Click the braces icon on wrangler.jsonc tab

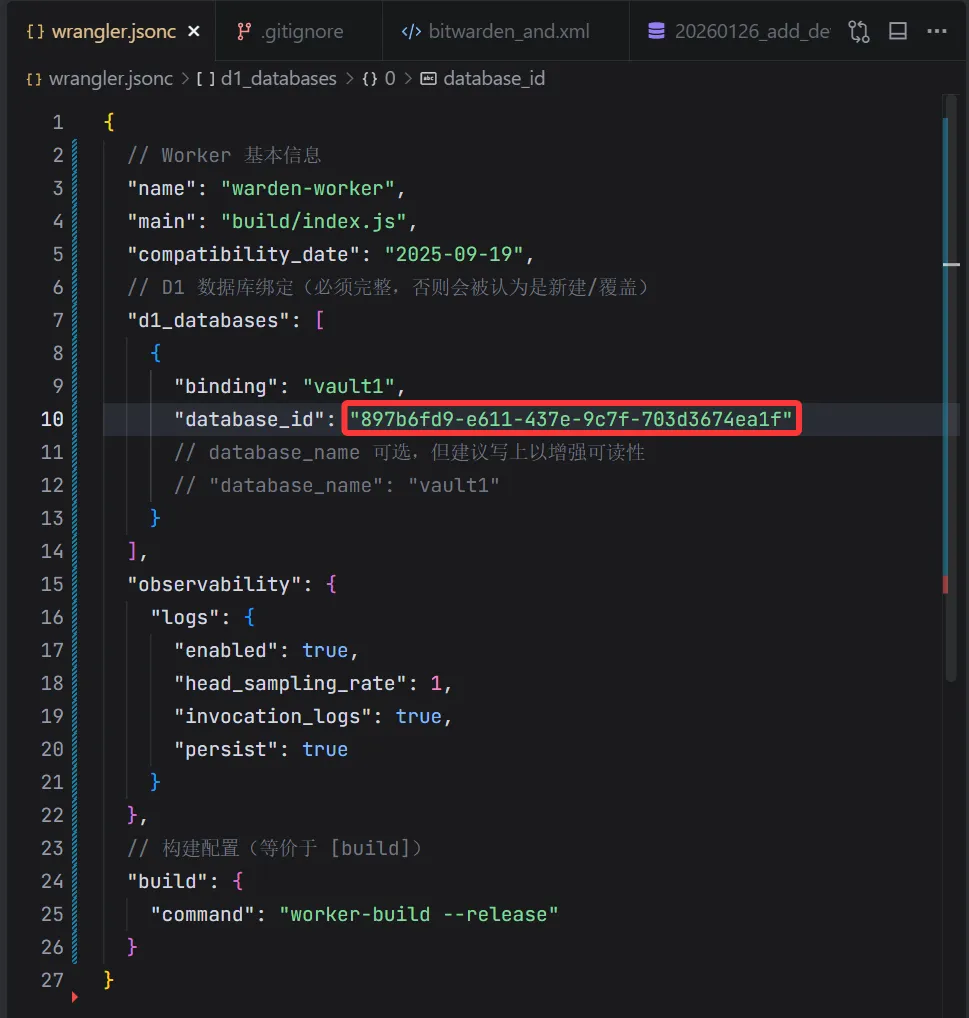pyautogui.click(x=34, y=31)
